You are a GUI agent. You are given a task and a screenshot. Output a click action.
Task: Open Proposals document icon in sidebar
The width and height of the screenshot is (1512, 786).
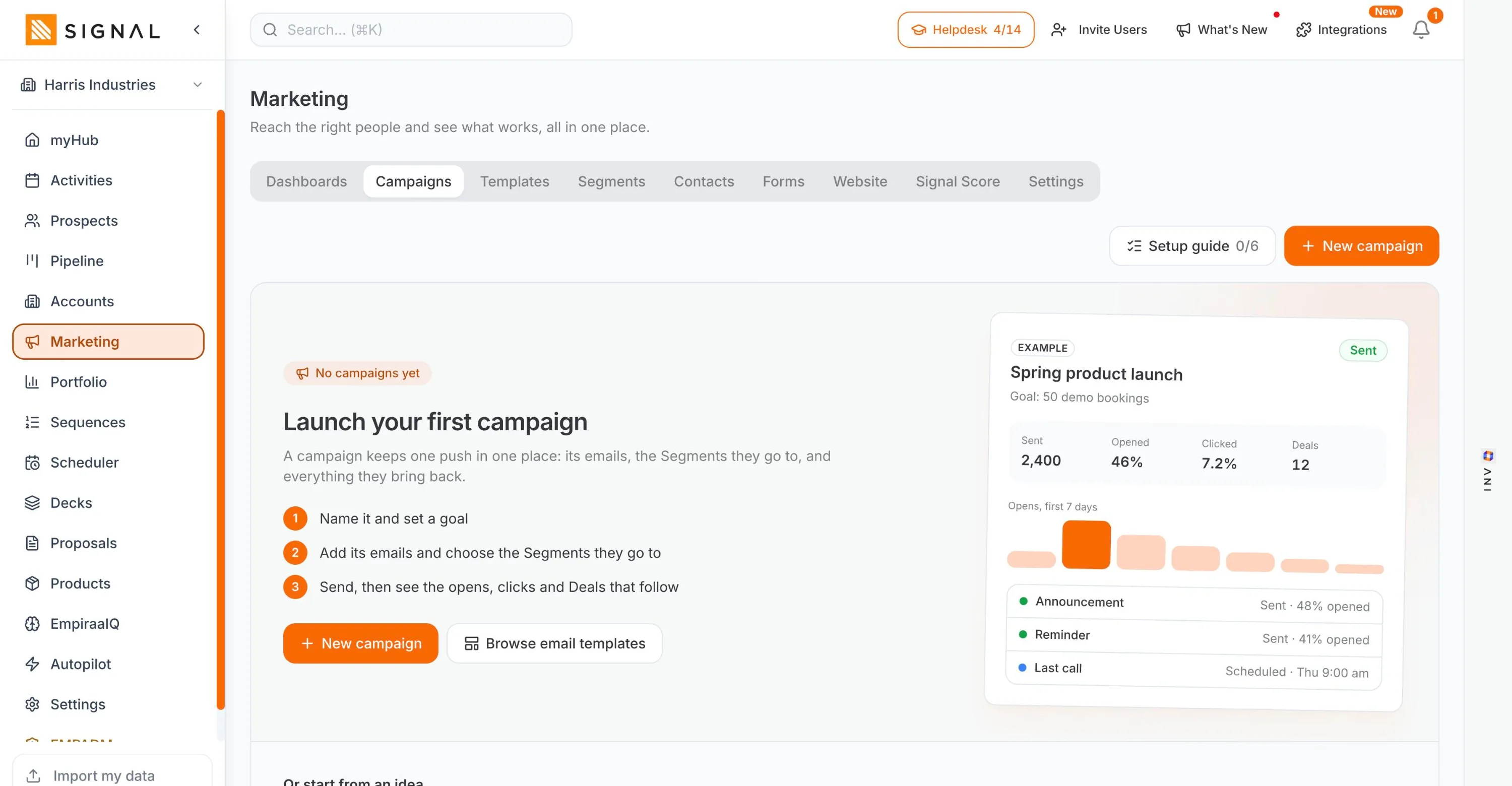pyautogui.click(x=32, y=543)
